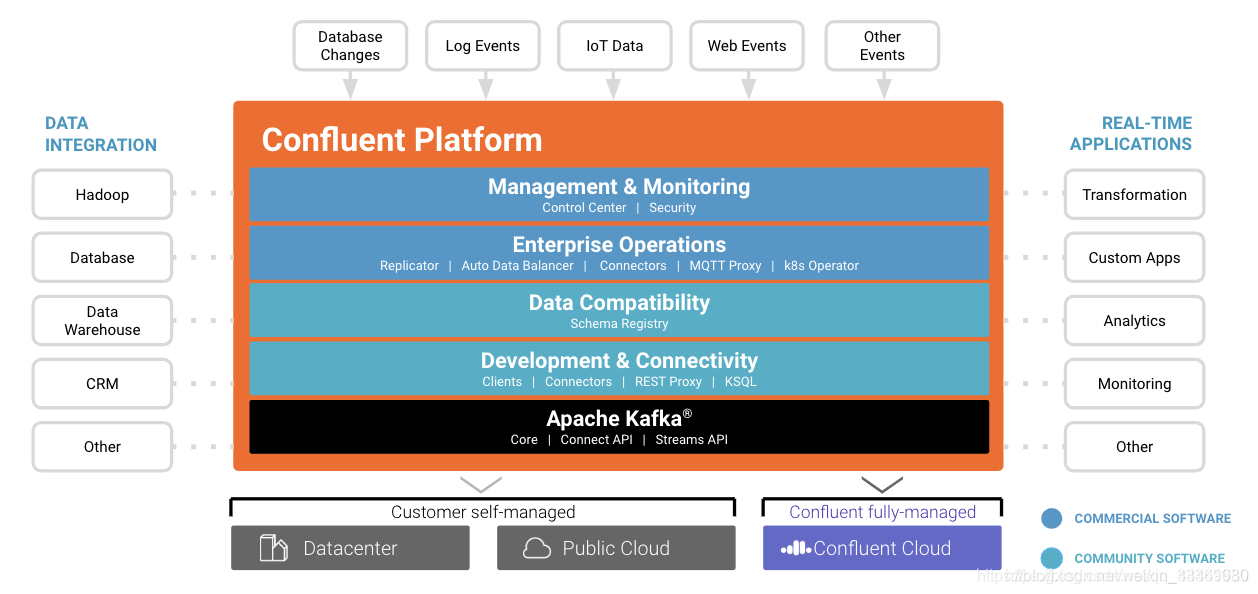This screenshot has width=1258, height=594.
Task: Click the Hadoop integration box
Action: 102,195
